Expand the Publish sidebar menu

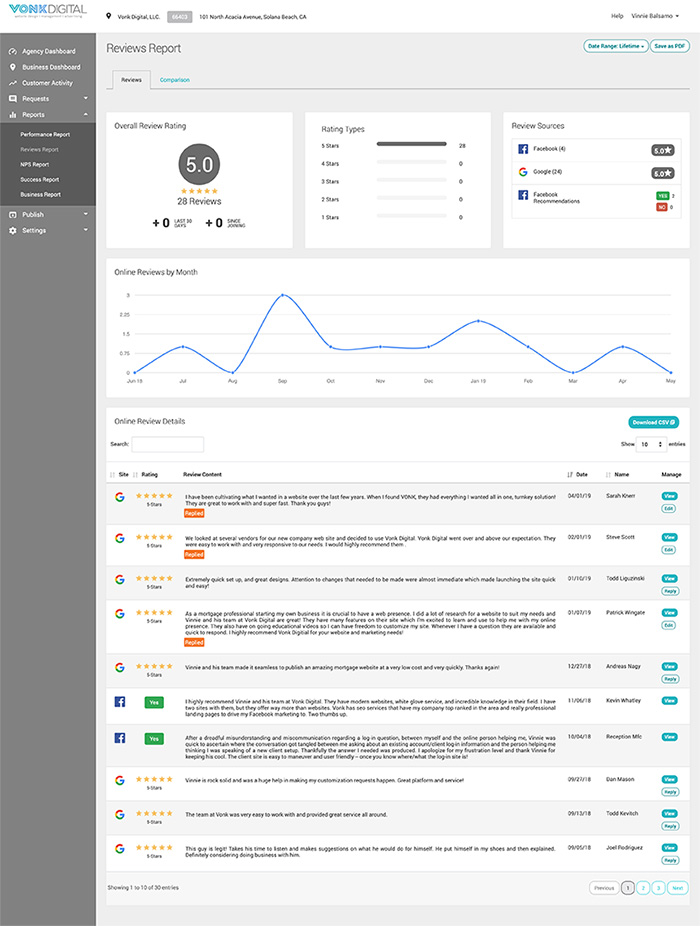[x=86, y=214]
